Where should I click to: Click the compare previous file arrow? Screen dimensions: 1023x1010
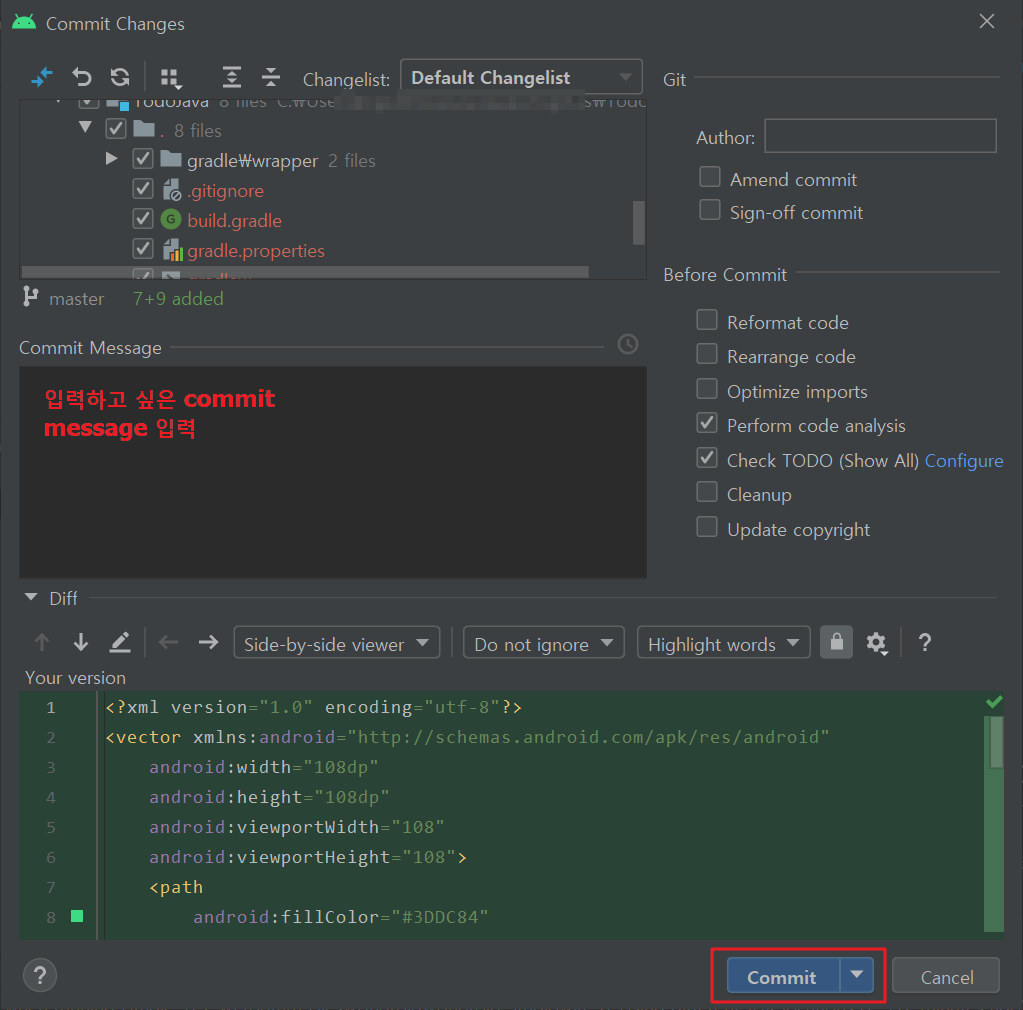168,643
